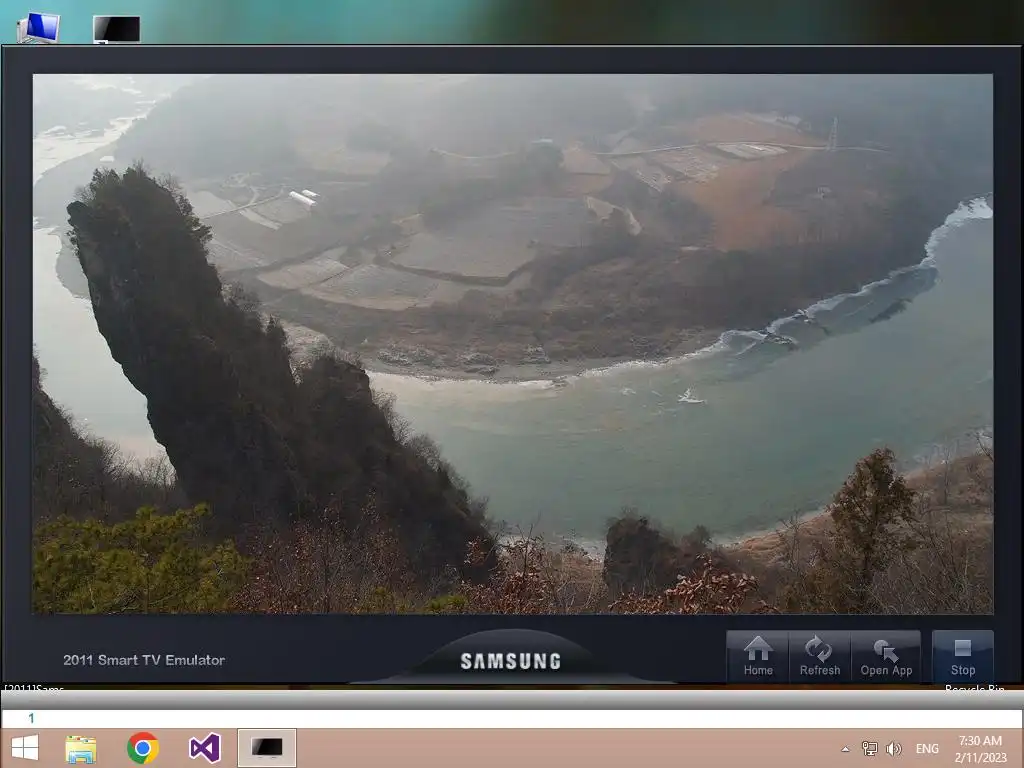Open Google Chrome from the taskbar
The image size is (1024, 768).
pos(142,748)
